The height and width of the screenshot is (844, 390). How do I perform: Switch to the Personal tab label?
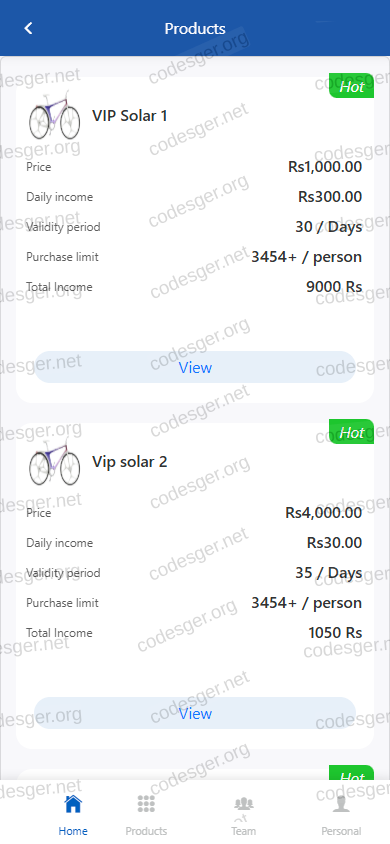341,831
